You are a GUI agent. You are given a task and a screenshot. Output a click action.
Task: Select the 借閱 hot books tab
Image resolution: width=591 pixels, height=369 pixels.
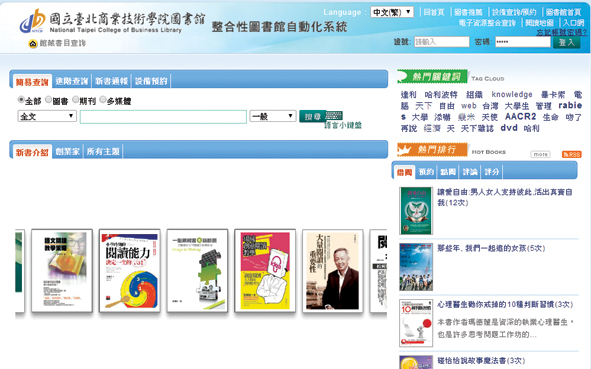click(404, 172)
